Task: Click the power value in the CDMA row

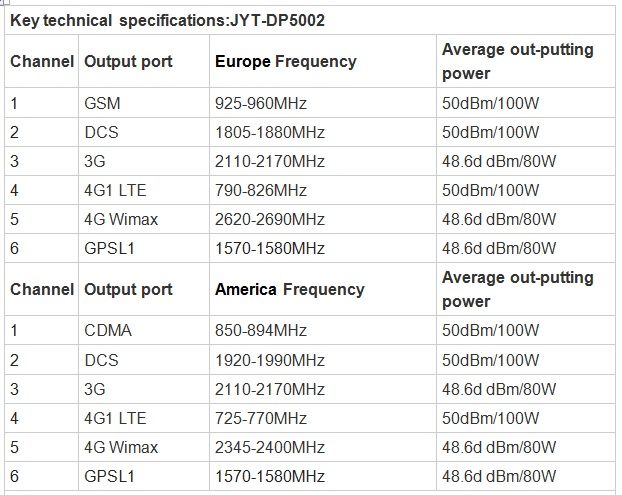Action: [x=491, y=331]
